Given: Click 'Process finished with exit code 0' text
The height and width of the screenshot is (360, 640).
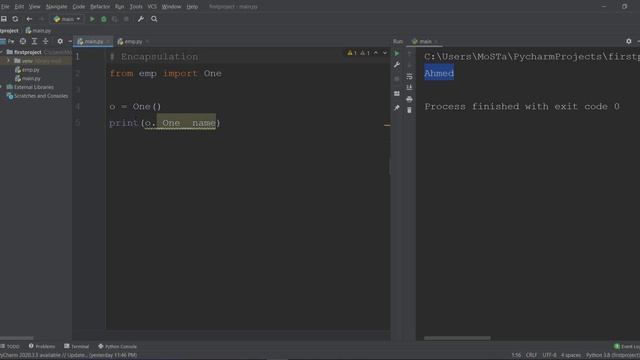Looking at the screenshot, I should (522, 107).
